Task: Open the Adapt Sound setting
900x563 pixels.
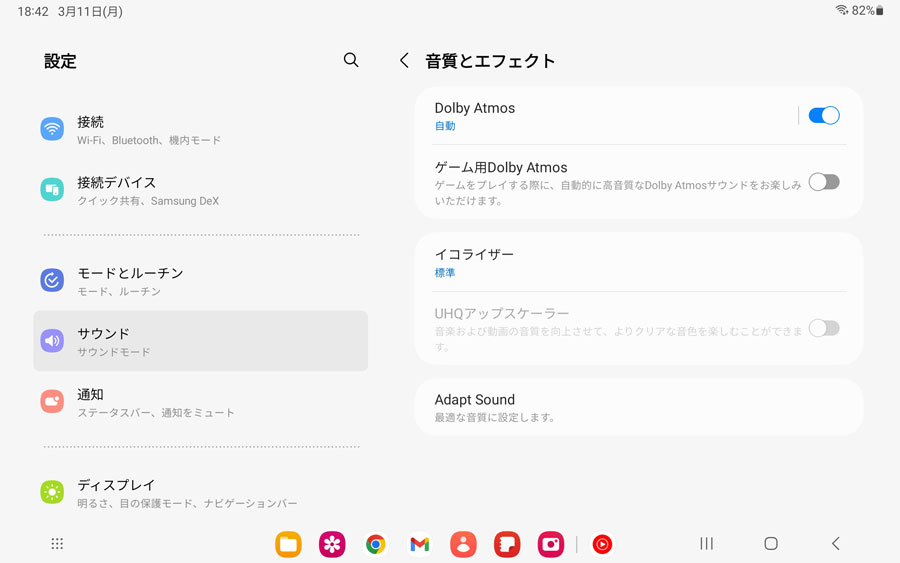Action: pos(639,407)
